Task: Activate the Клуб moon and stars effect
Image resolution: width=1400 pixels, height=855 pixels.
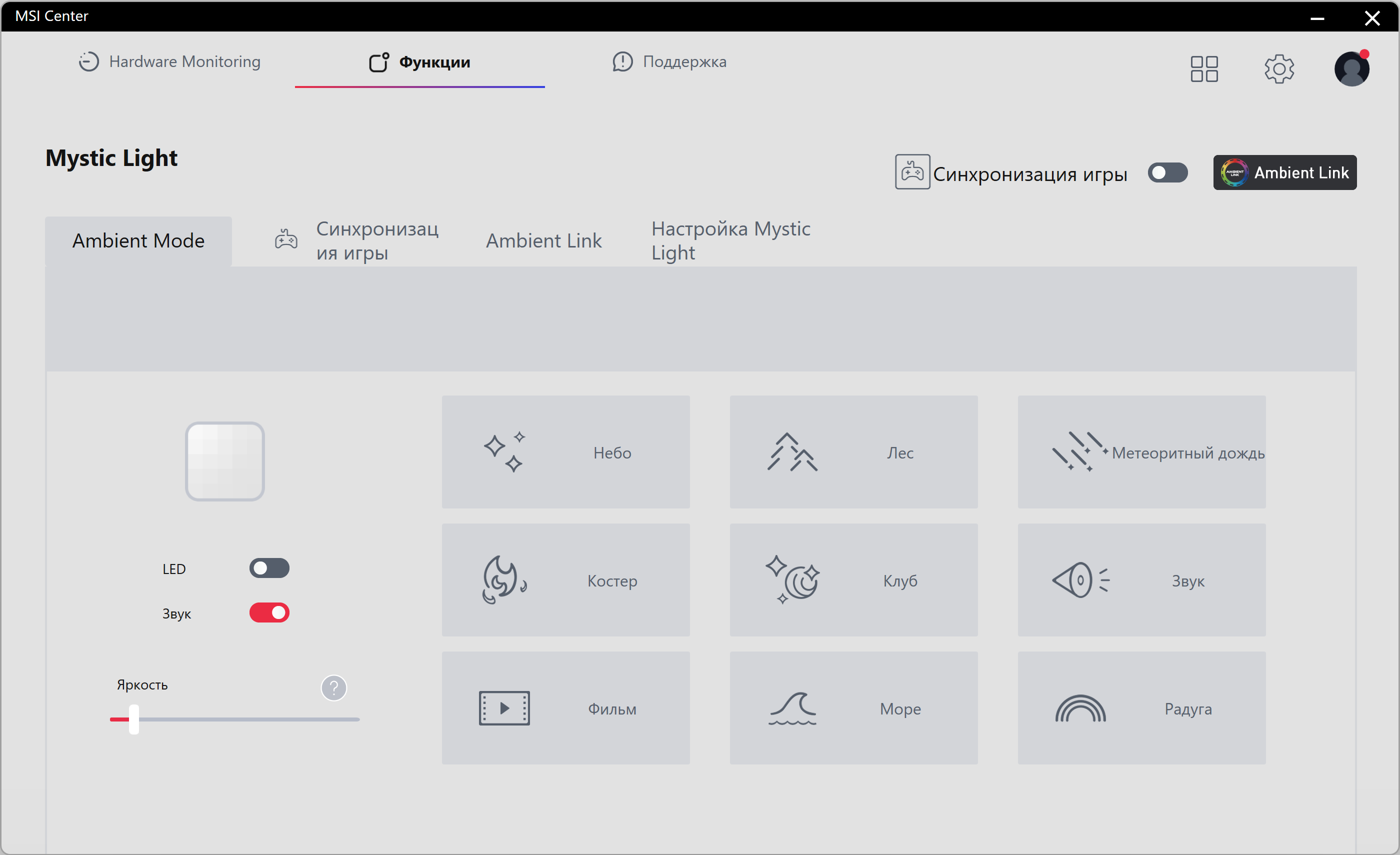Action: [x=853, y=580]
